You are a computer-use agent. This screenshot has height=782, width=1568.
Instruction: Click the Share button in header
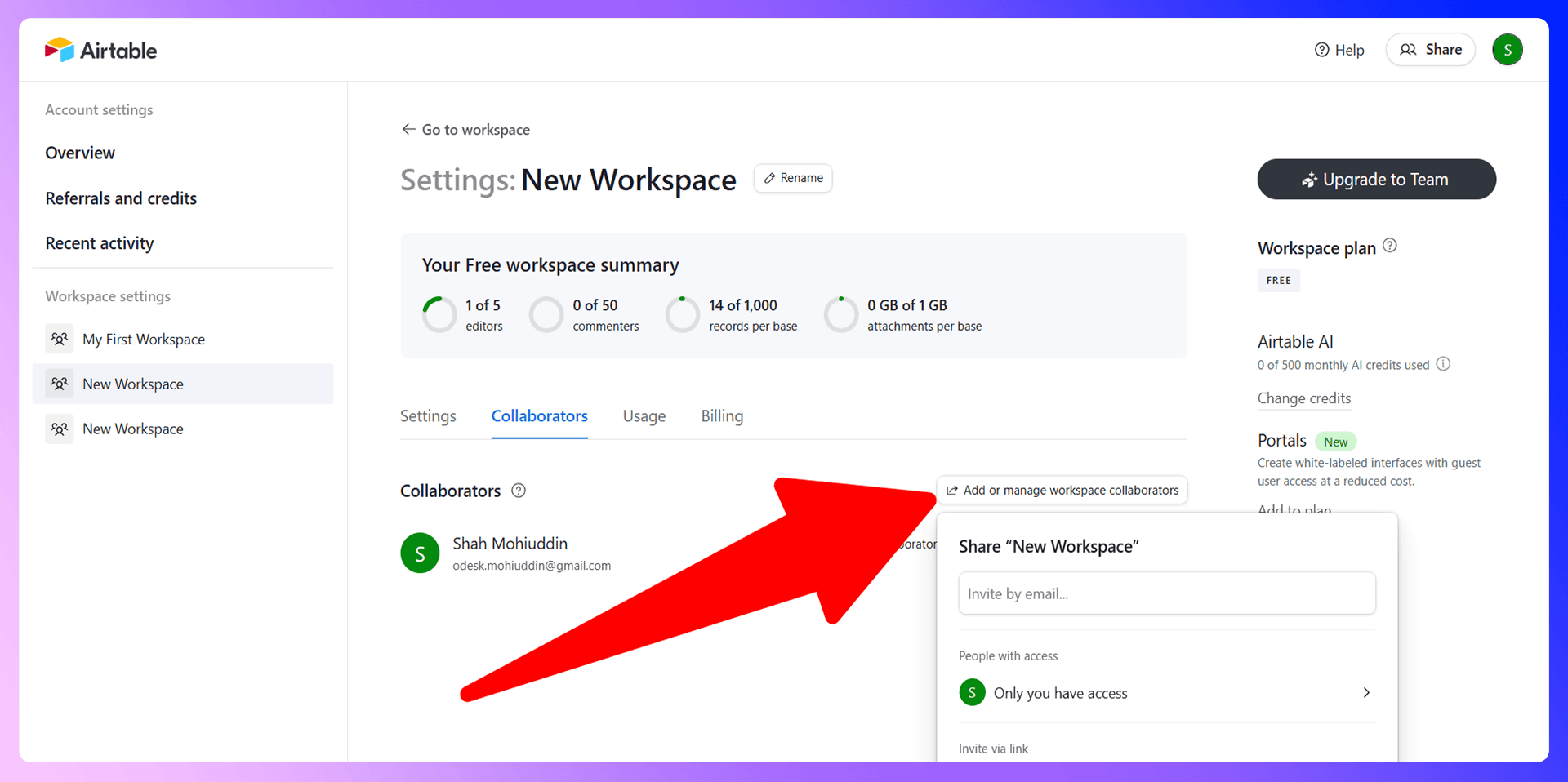tap(1430, 50)
